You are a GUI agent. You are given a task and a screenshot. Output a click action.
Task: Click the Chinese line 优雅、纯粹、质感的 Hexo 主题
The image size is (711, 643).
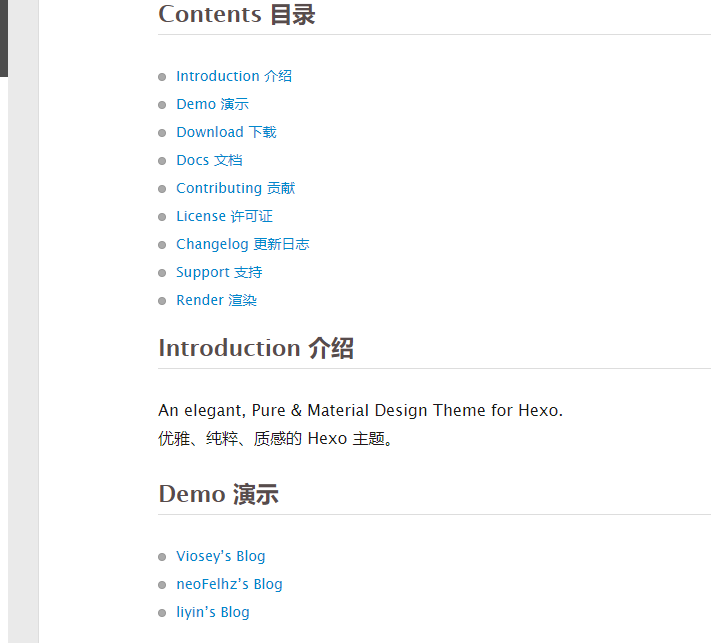pos(275,438)
